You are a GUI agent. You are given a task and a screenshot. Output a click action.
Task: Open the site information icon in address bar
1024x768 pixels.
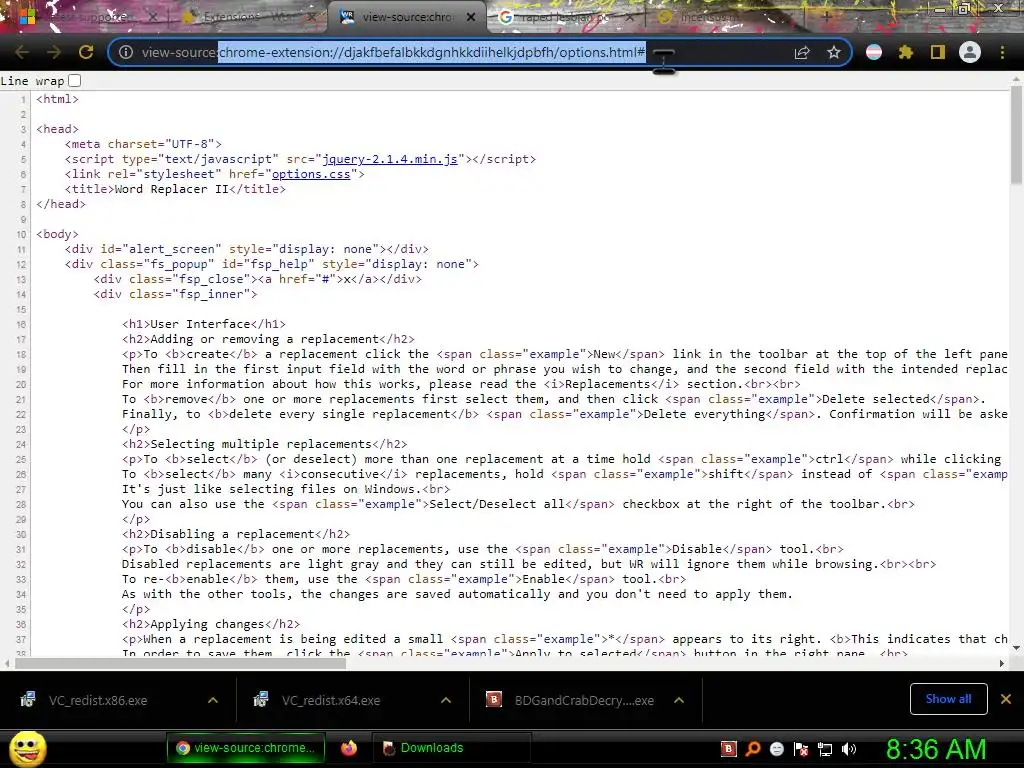(x=126, y=52)
